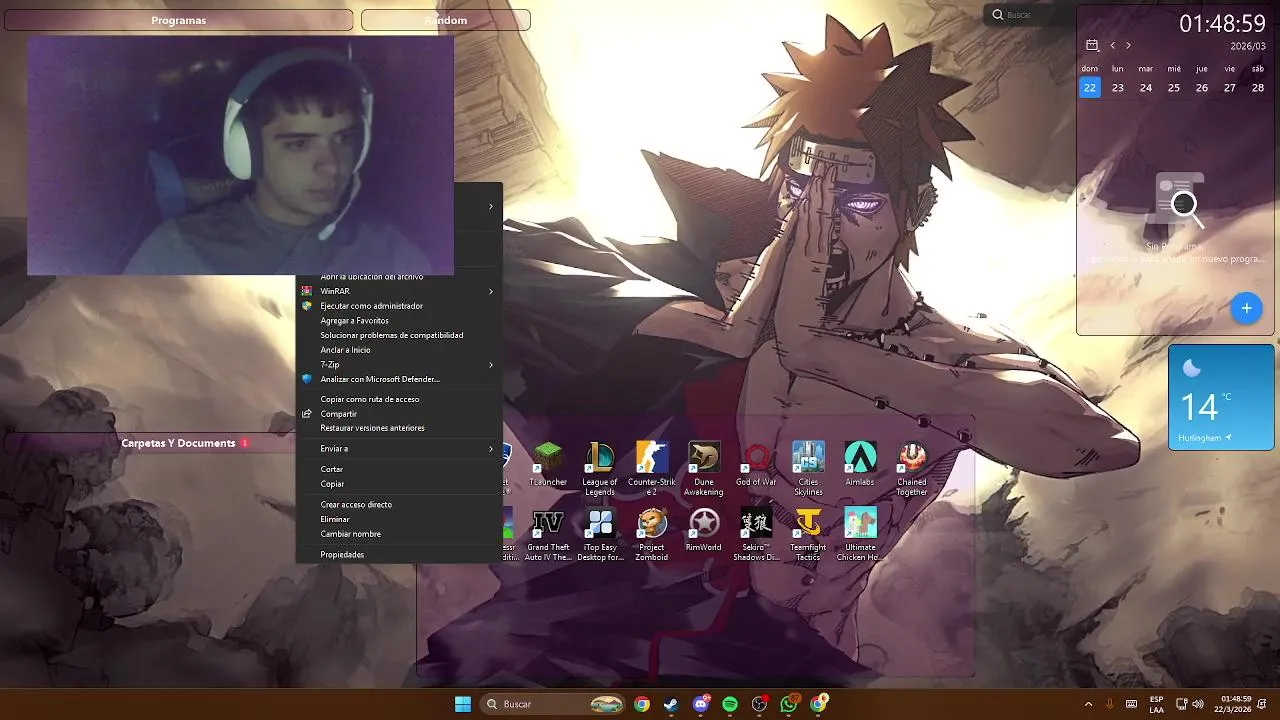
Task: Open Teamfight Tactics desktop icon
Action: pyautogui.click(x=808, y=534)
